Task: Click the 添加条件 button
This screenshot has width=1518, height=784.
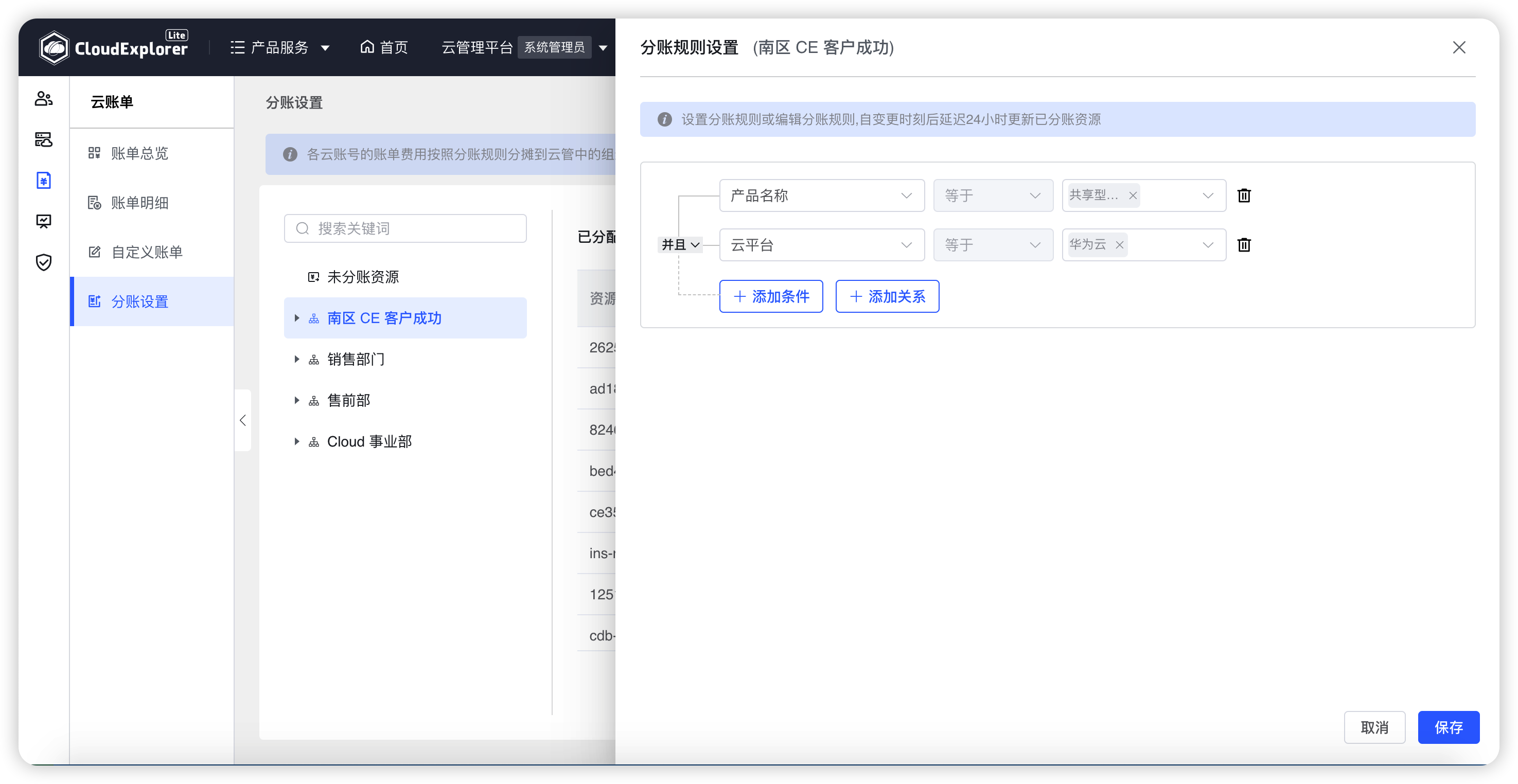Action: click(771, 296)
